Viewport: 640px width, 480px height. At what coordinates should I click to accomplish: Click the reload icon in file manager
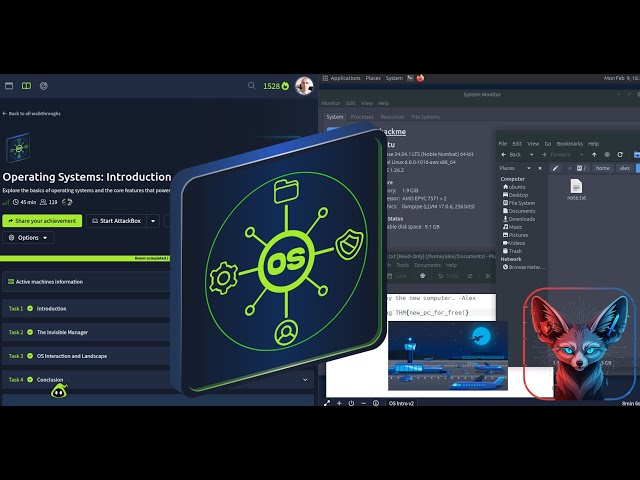[620, 155]
